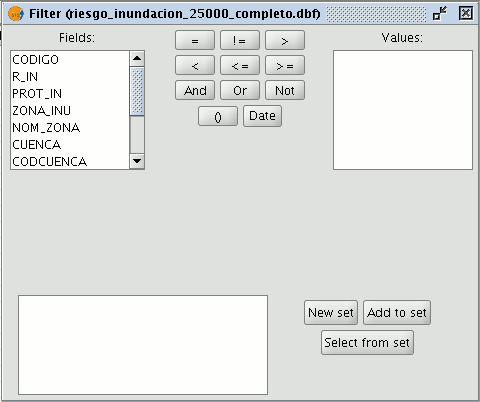Click the Fields list scroll-down arrow
Screen dimensions: 480x402
click(x=137, y=161)
